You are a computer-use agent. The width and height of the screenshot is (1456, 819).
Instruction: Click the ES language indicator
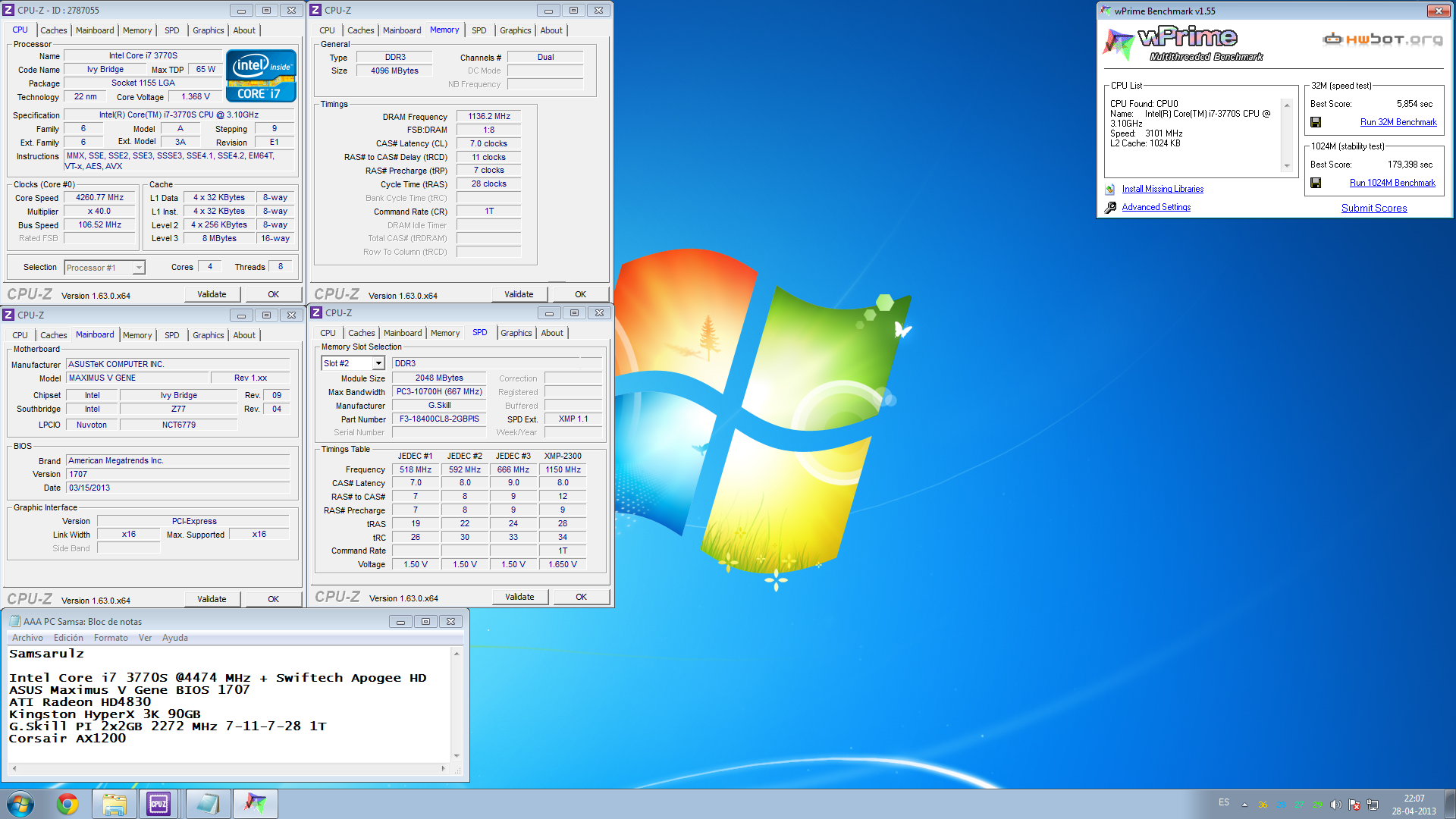tap(1224, 802)
